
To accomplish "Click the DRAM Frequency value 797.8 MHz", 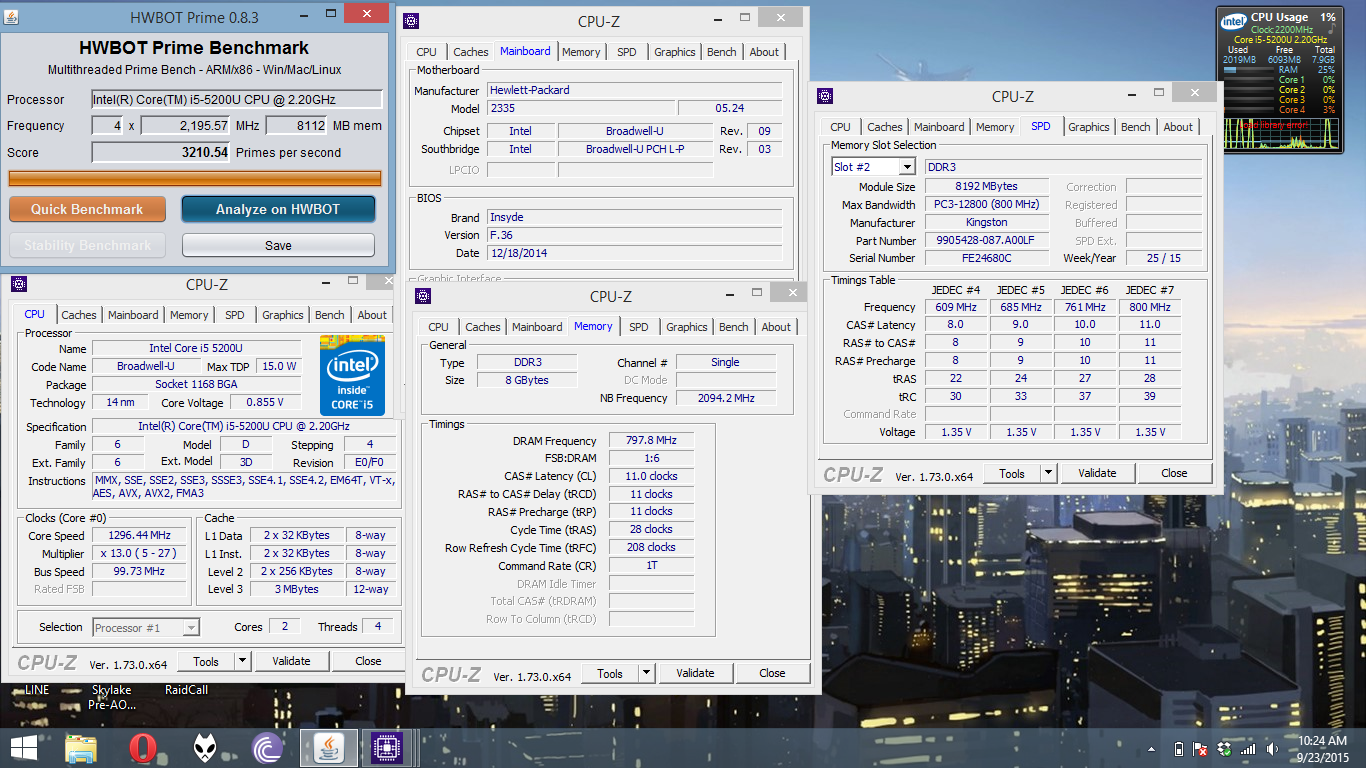I will click(x=651, y=441).
